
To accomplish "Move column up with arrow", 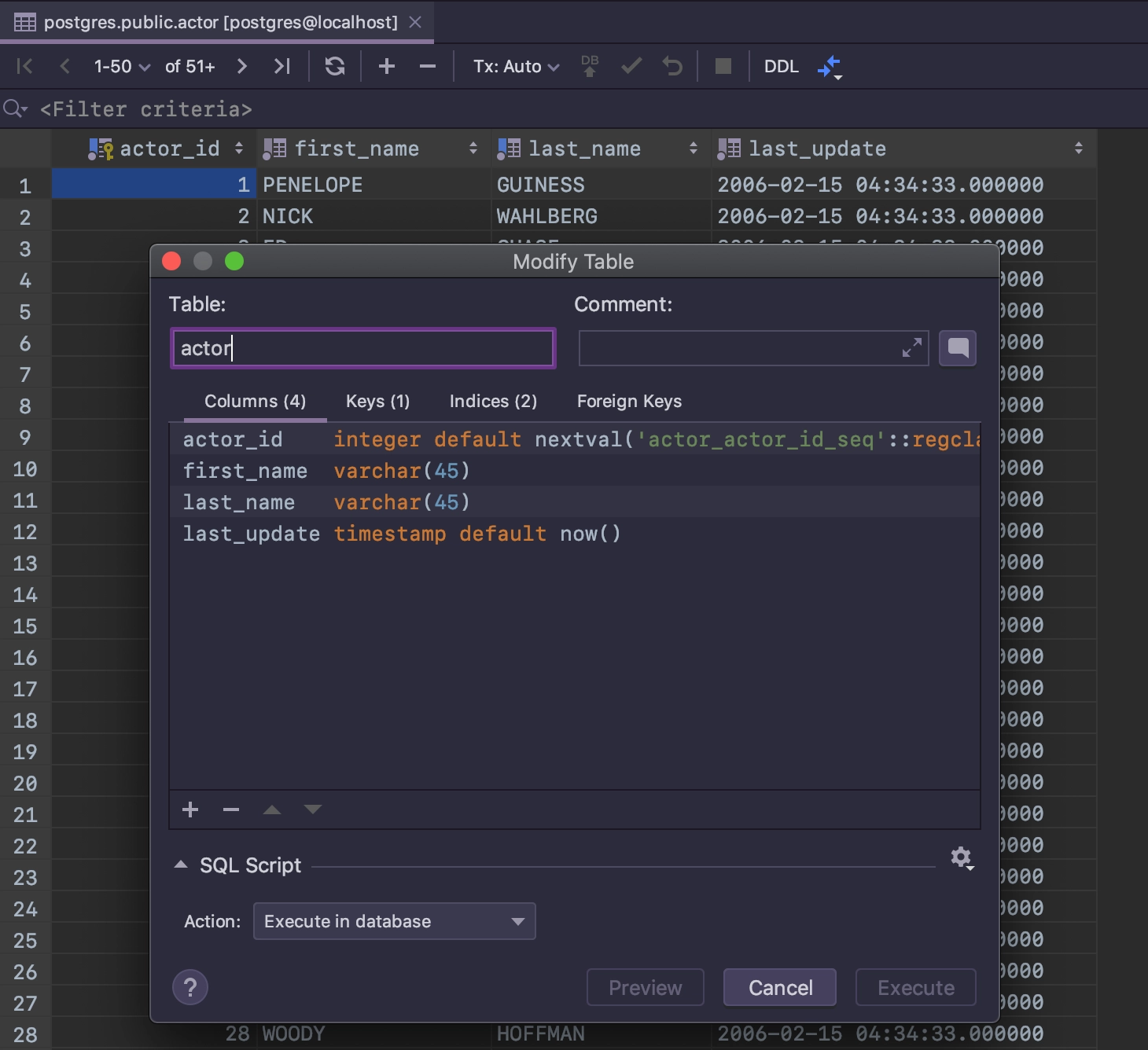I will tap(272, 810).
